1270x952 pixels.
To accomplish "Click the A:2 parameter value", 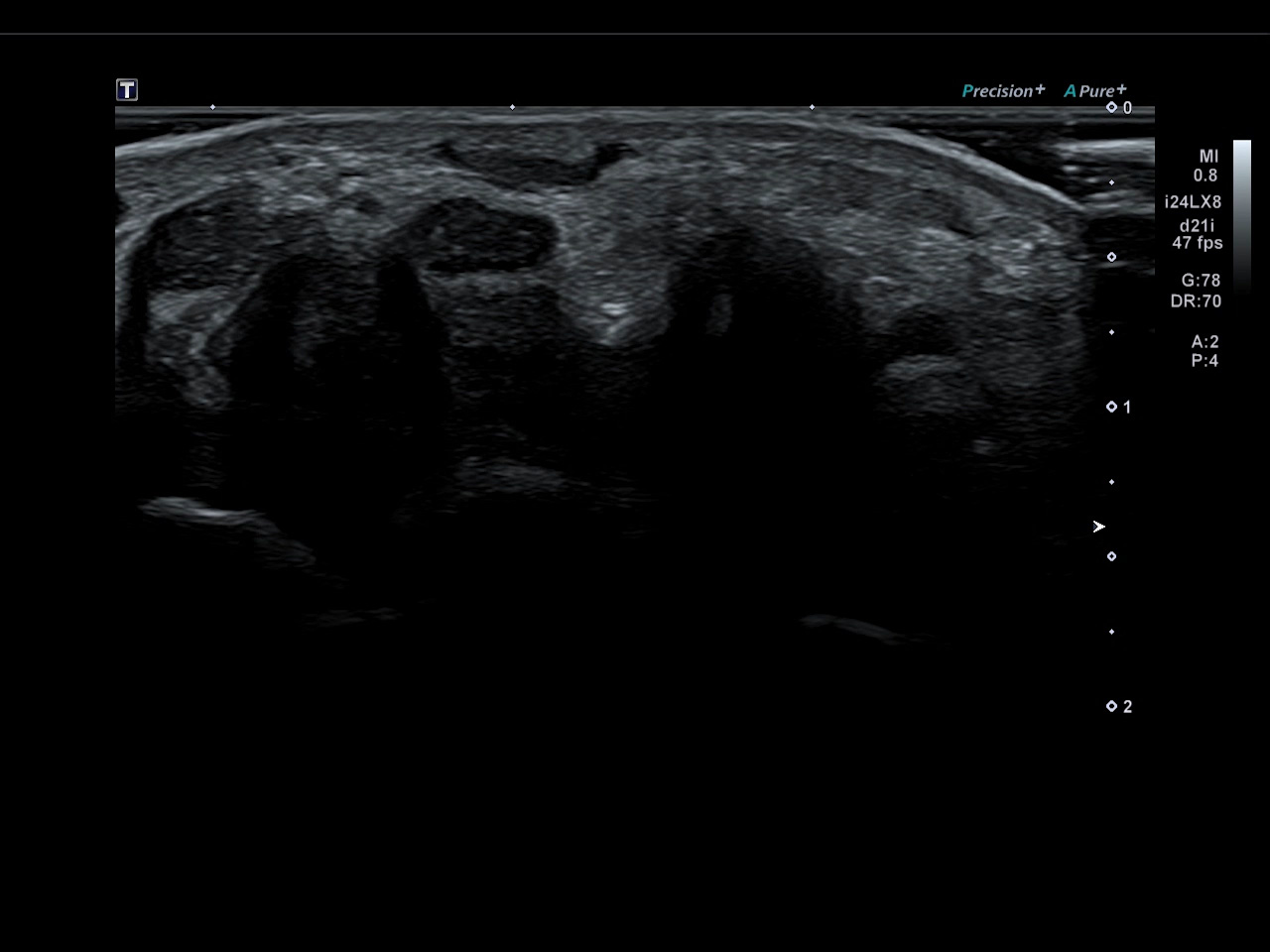I will tap(1205, 341).
